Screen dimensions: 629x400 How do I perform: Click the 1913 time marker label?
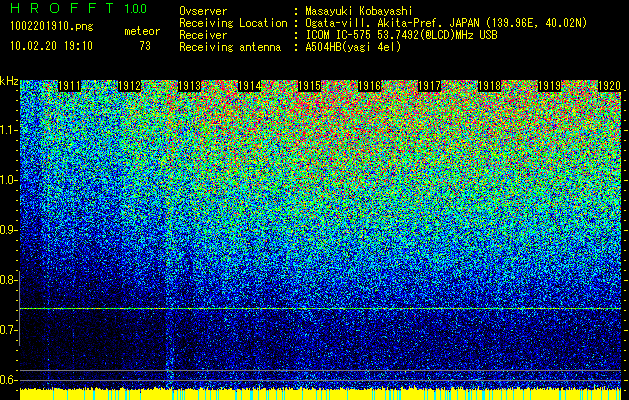click(x=189, y=86)
